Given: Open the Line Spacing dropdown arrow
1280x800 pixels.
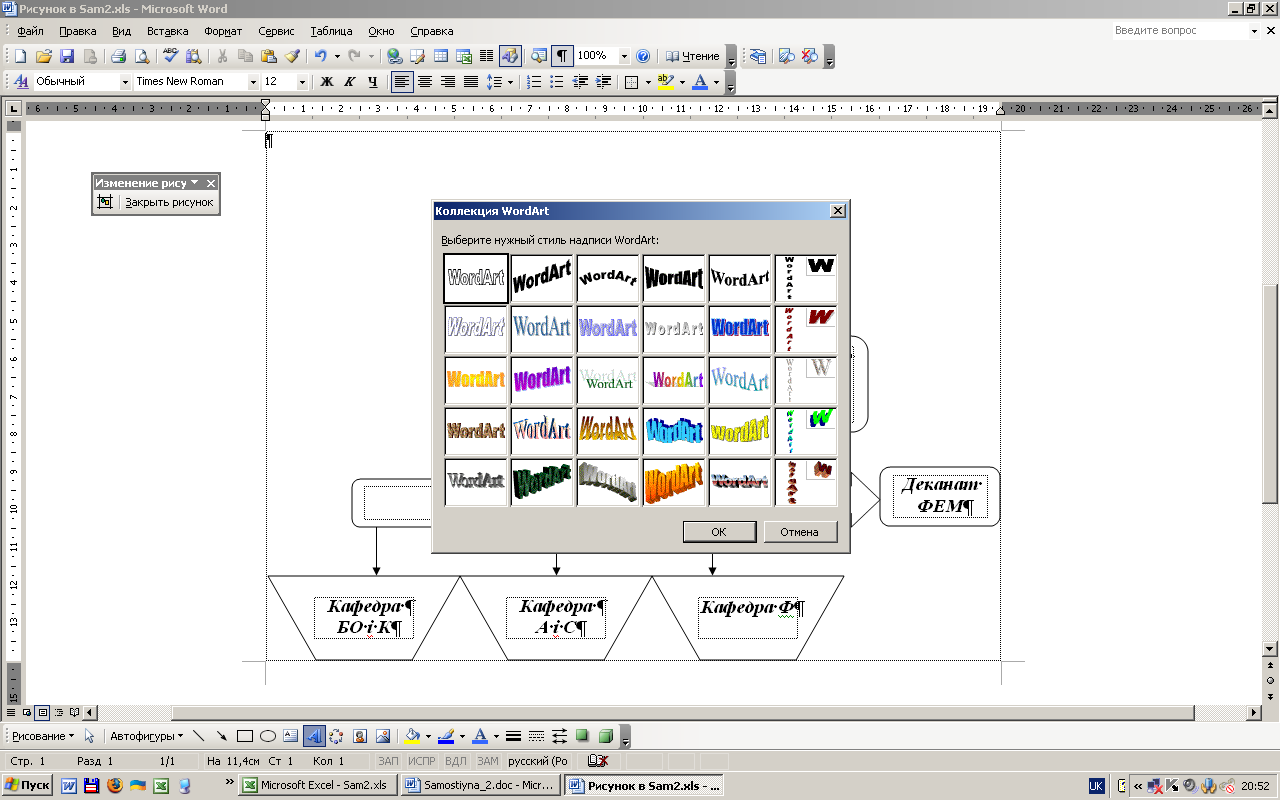Looking at the screenshot, I should tap(509, 82).
